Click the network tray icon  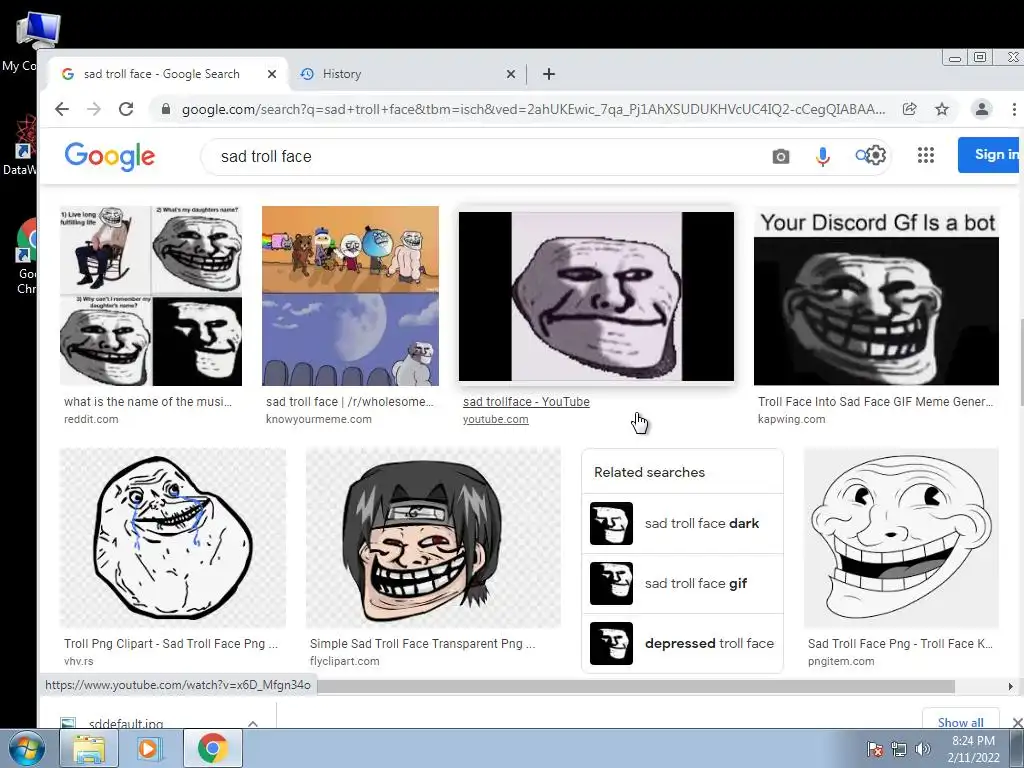[x=899, y=749]
